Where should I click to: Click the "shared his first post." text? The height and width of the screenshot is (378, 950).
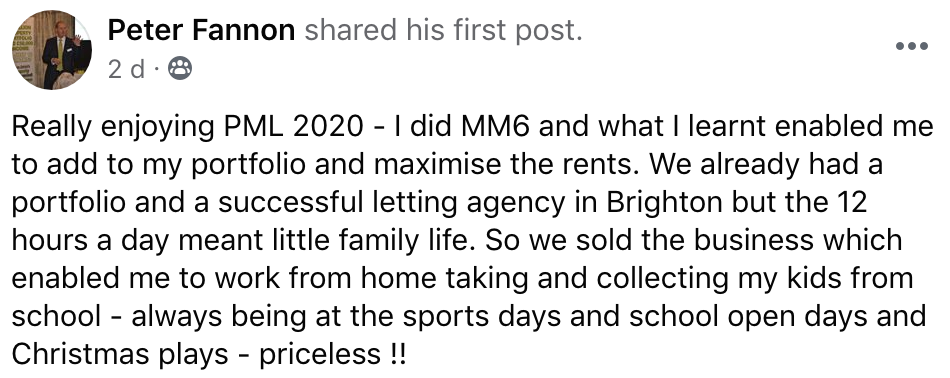tap(443, 30)
